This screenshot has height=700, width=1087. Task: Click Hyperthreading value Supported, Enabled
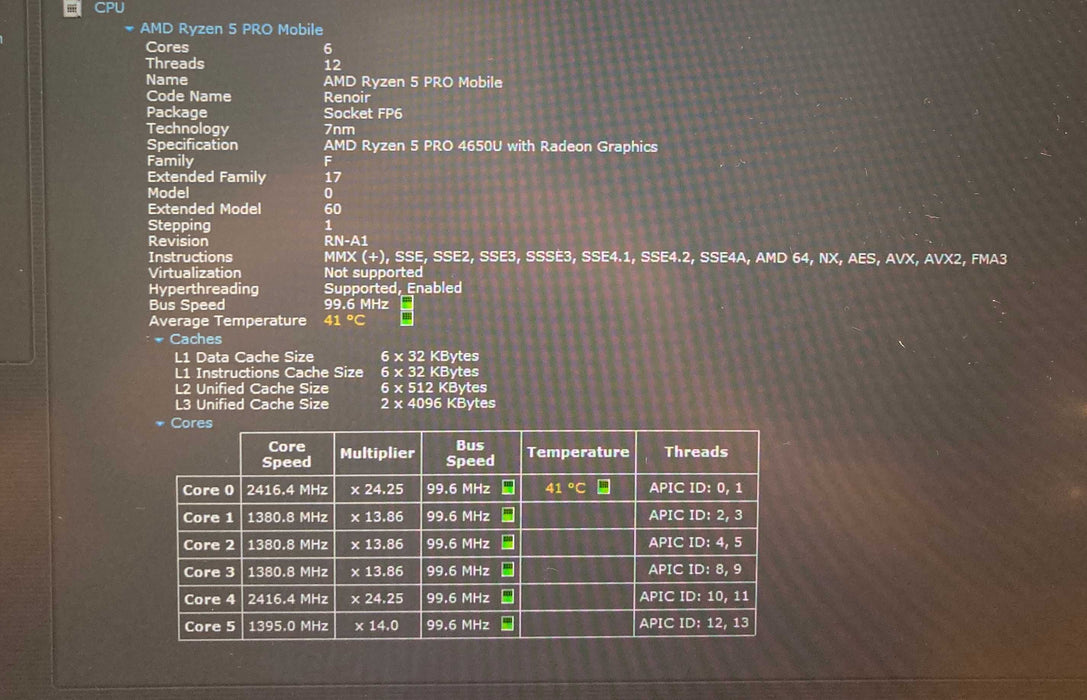coord(392,288)
